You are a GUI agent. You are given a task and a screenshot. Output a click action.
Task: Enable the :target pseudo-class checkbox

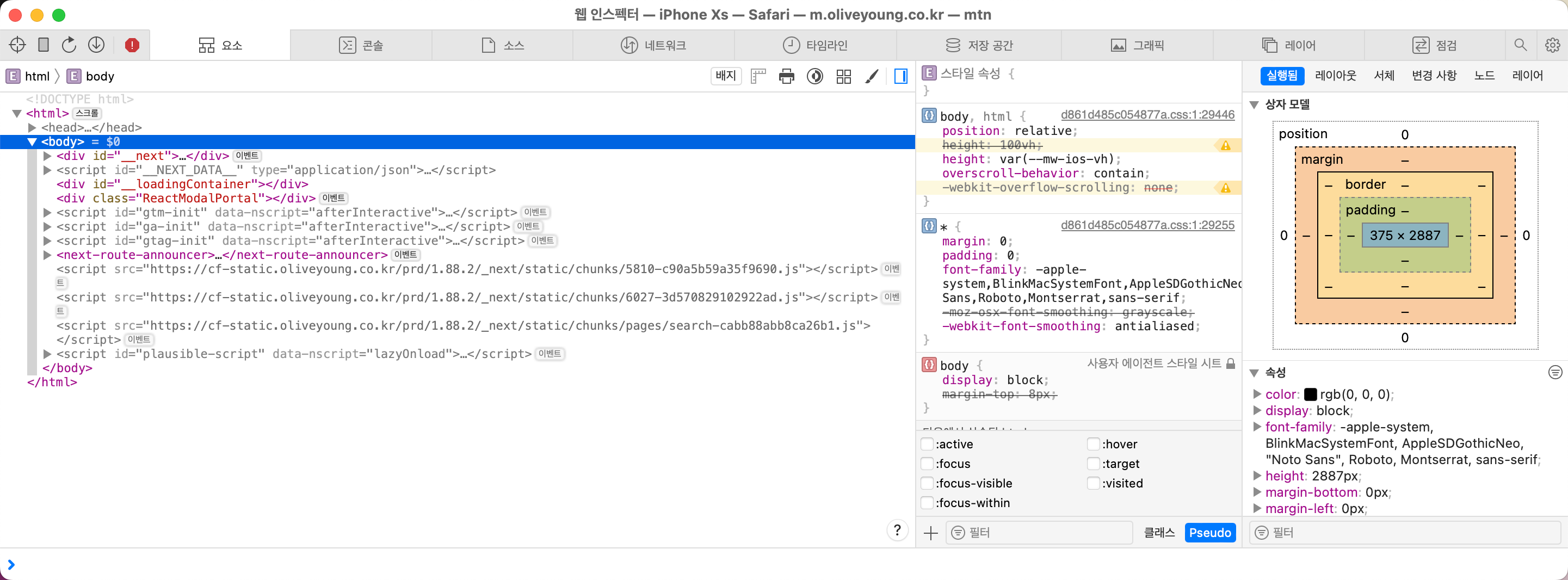tap(1093, 463)
